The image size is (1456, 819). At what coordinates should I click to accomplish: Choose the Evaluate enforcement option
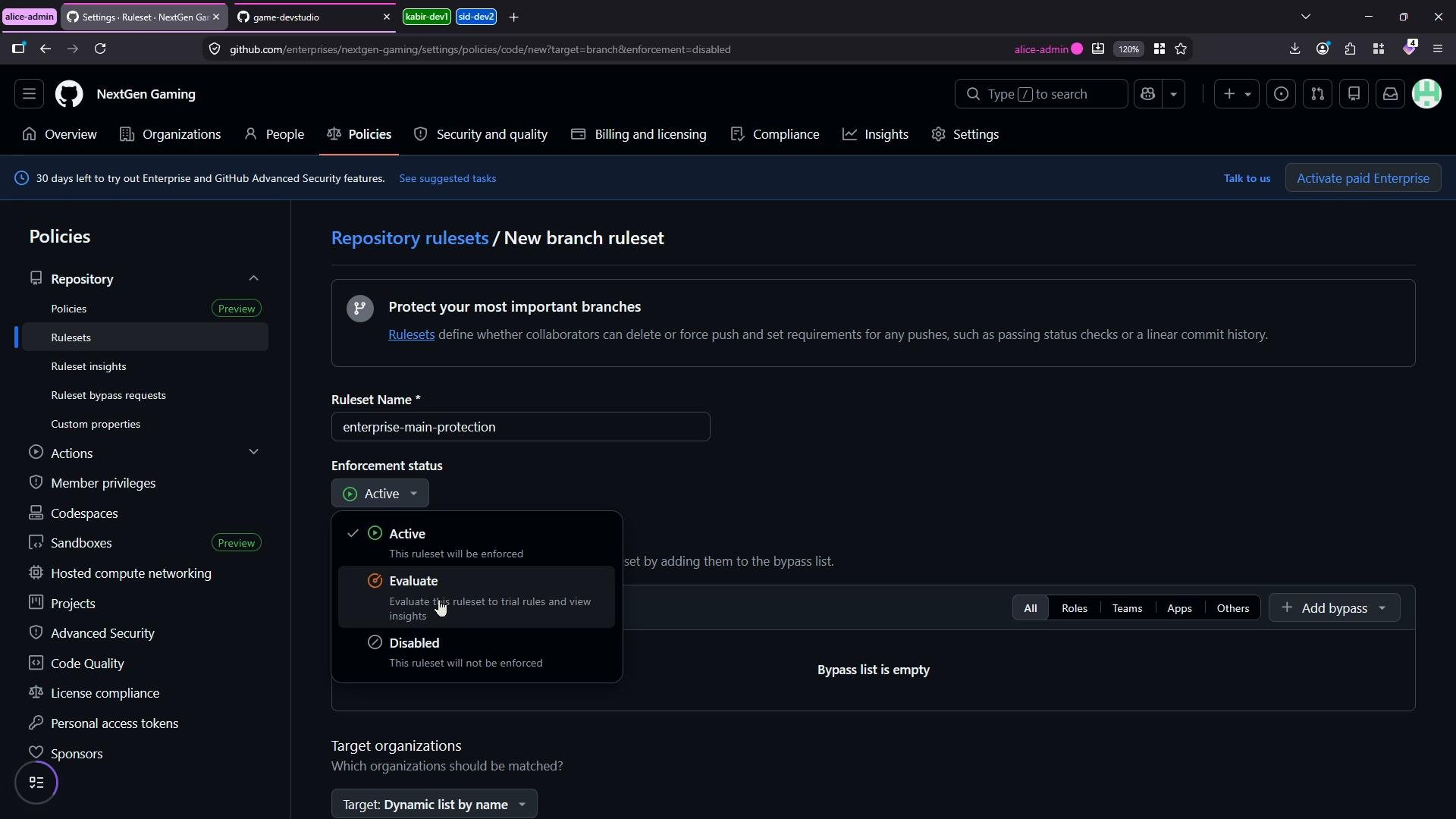click(476, 597)
